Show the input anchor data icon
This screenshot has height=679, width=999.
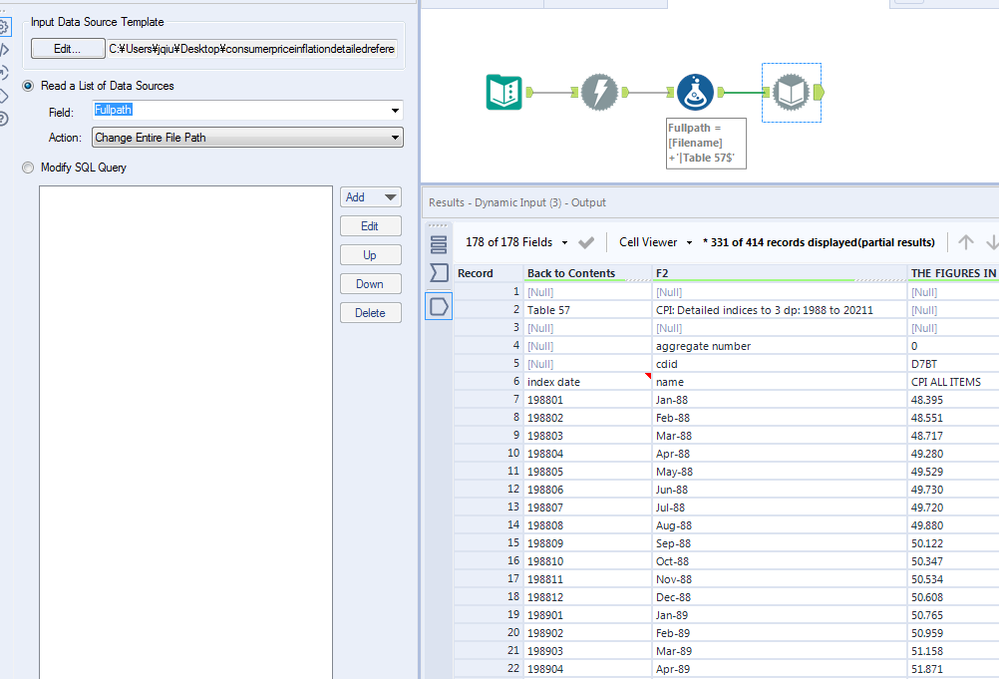(x=438, y=273)
